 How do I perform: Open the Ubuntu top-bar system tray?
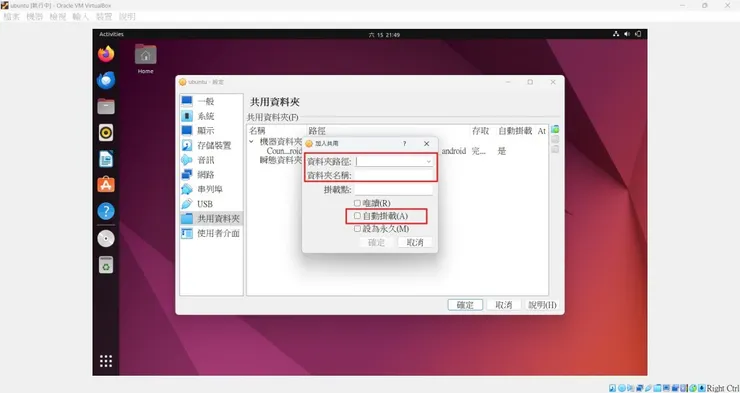point(627,34)
